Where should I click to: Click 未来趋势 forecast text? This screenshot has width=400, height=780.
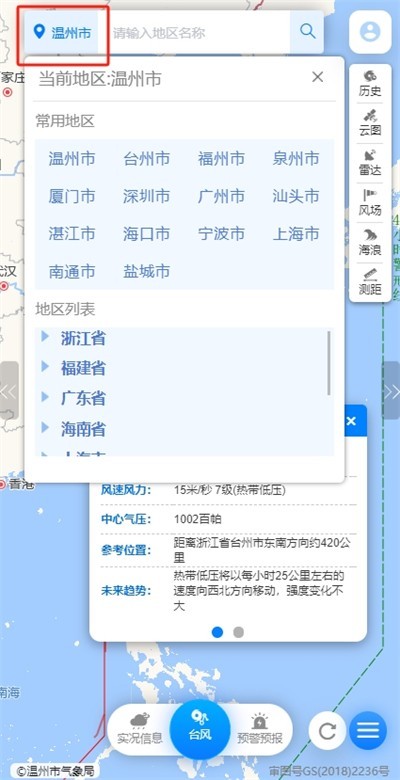259,591
